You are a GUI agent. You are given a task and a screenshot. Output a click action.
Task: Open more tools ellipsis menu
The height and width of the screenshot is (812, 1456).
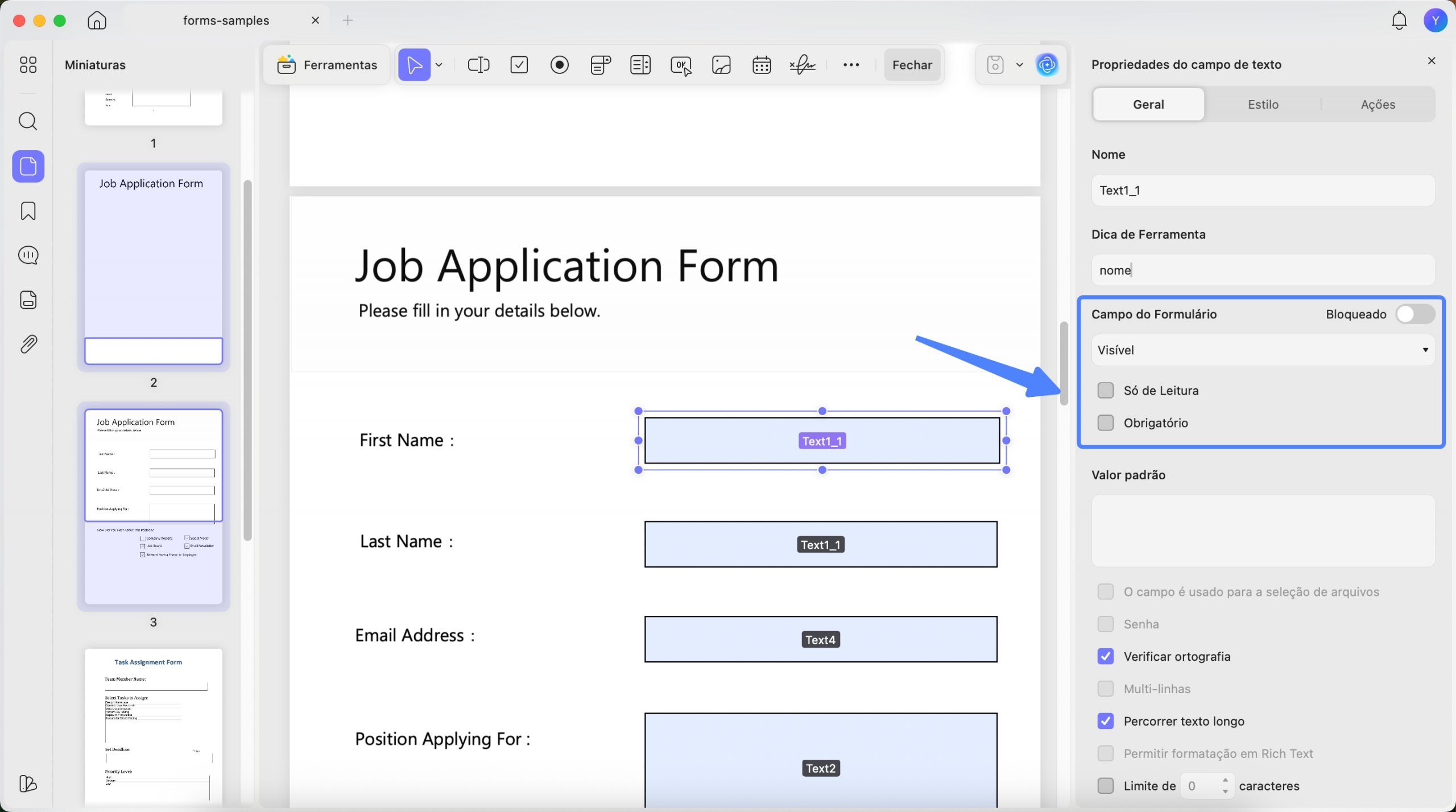point(851,65)
